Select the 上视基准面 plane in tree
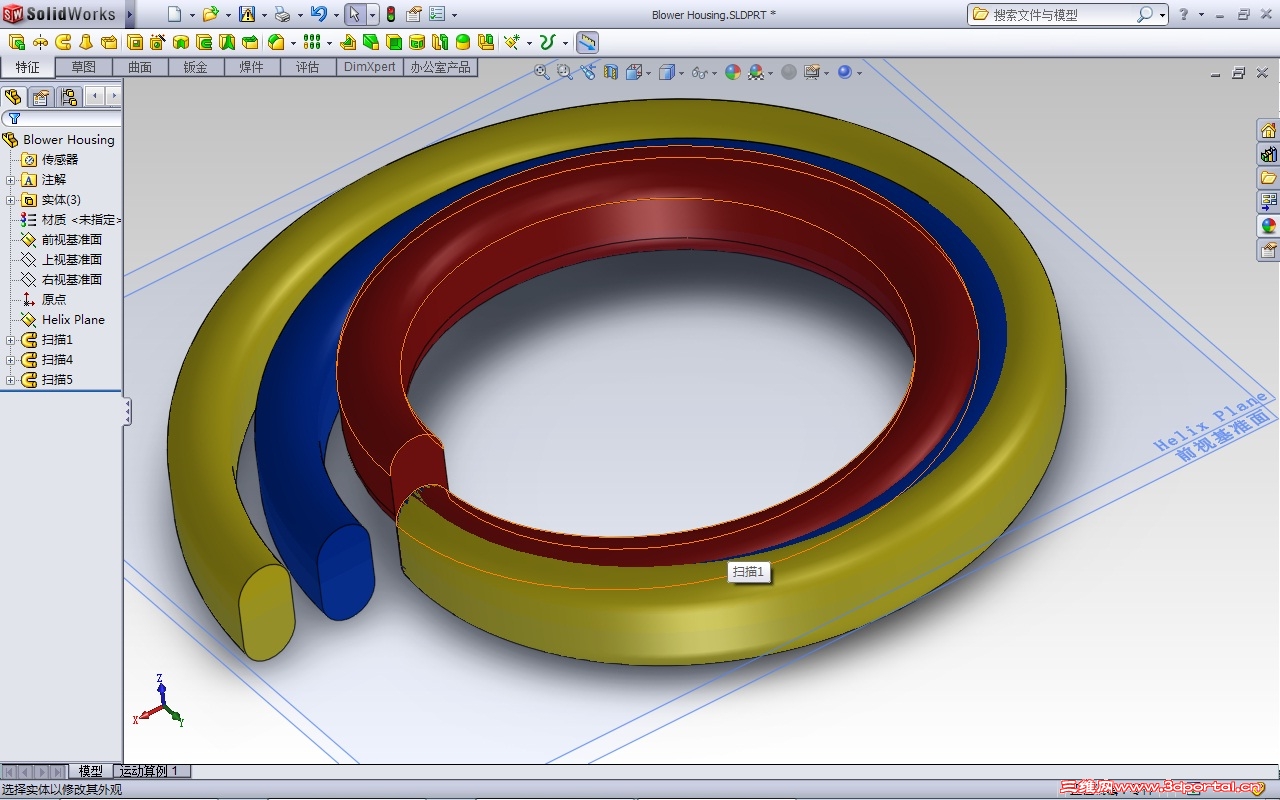This screenshot has height=800, width=1280. tap(62, 260)
